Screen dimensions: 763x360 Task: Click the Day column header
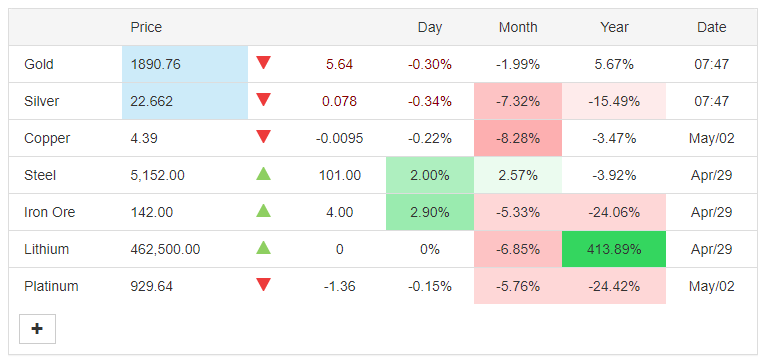point(430,27)
